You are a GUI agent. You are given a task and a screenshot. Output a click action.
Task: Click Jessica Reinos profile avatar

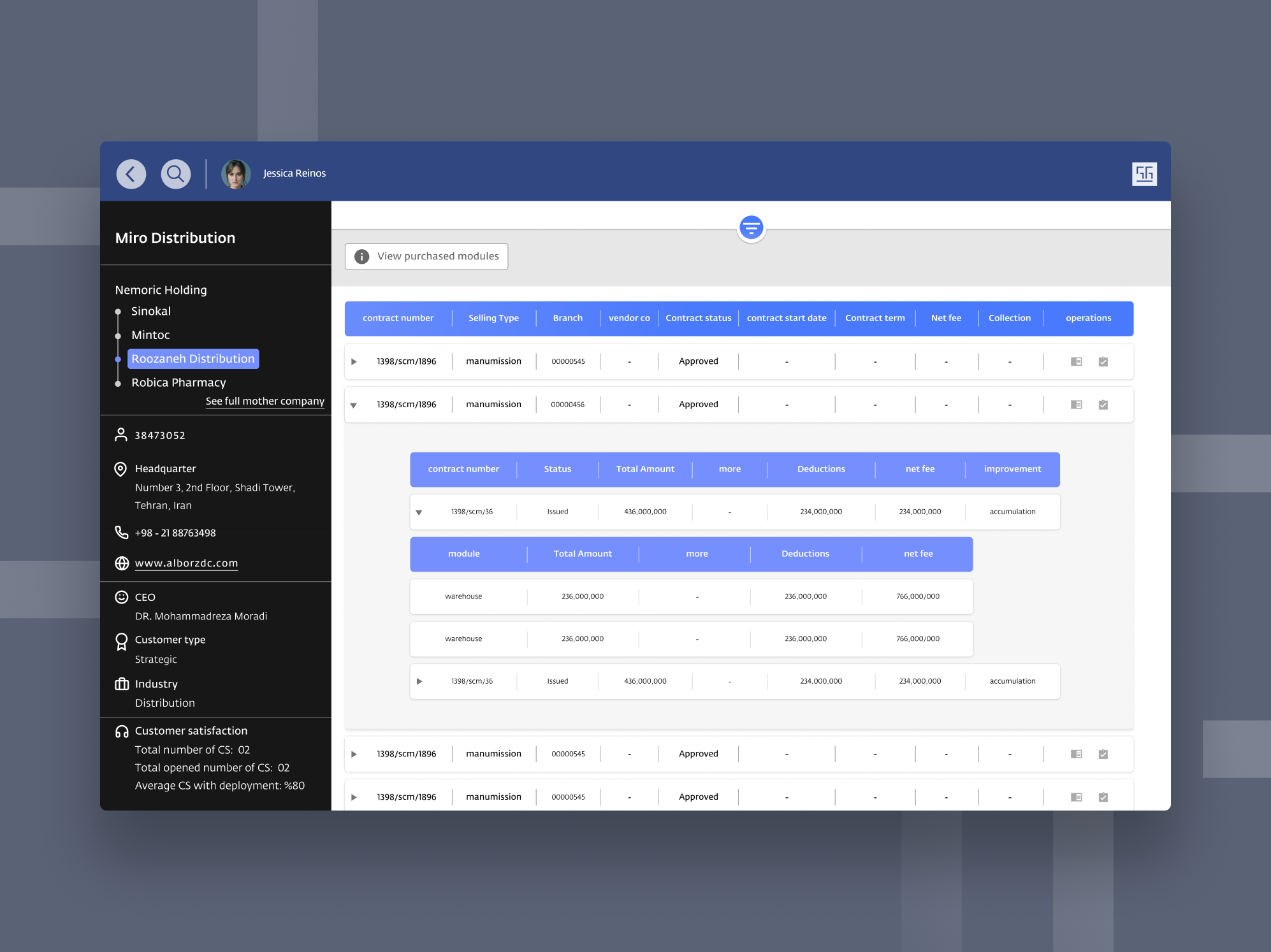click(235, 174)
